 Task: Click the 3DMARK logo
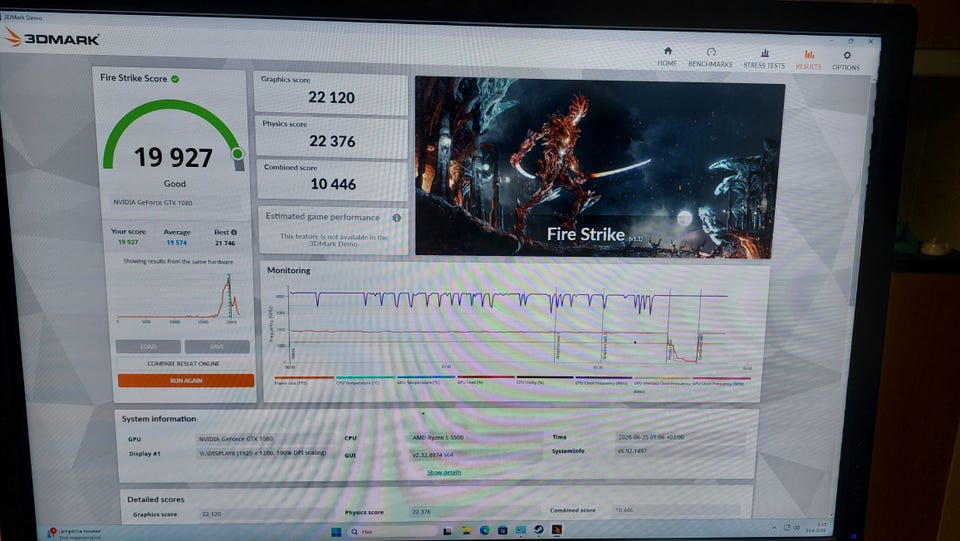pyautogui.click(x=51, y=38)
